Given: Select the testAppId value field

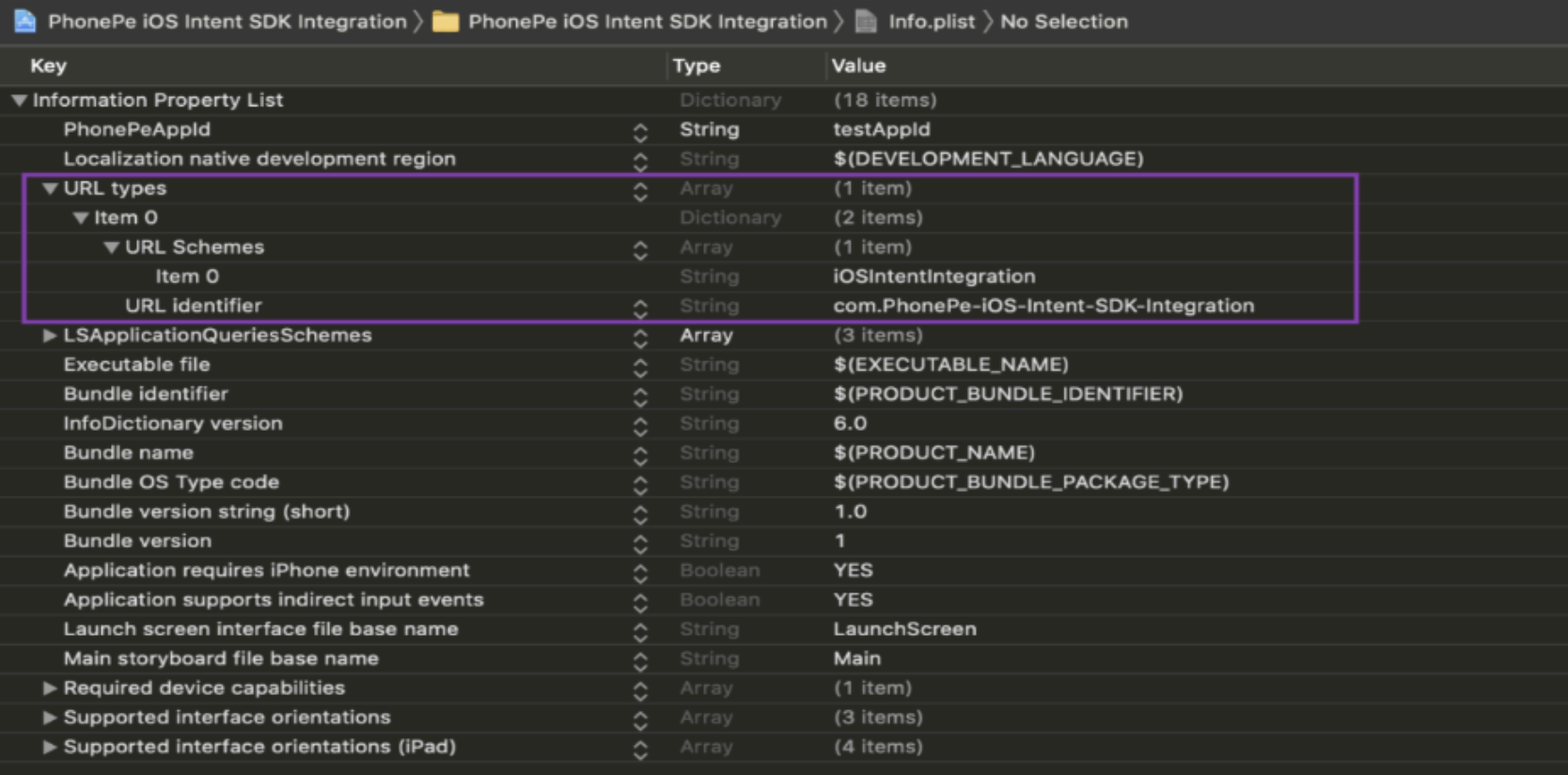Looking at the screenshot, I should [881, 130].
